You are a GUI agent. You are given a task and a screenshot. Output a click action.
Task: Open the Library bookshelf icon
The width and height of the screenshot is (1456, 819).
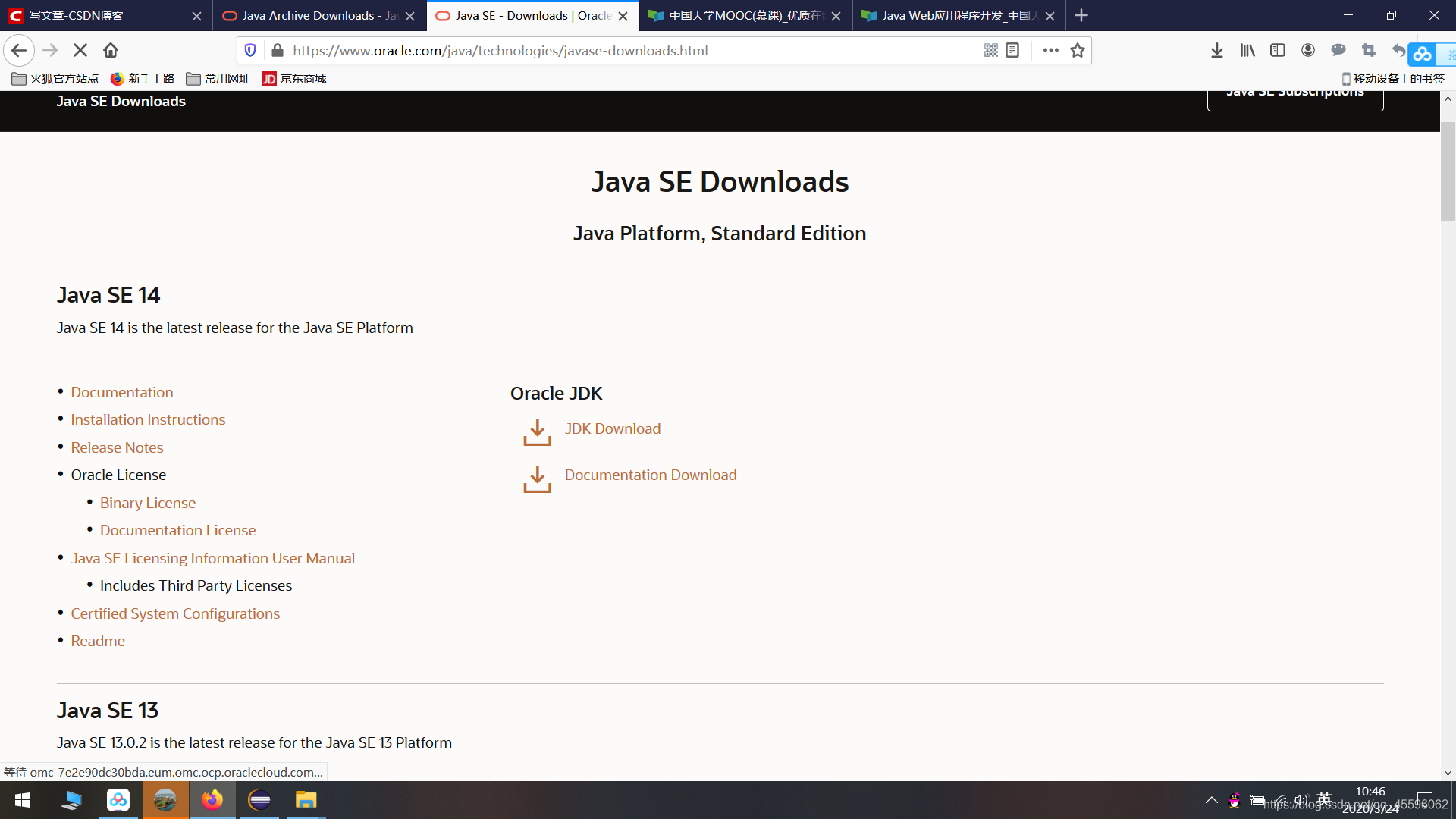click(x=1247, y=50)
